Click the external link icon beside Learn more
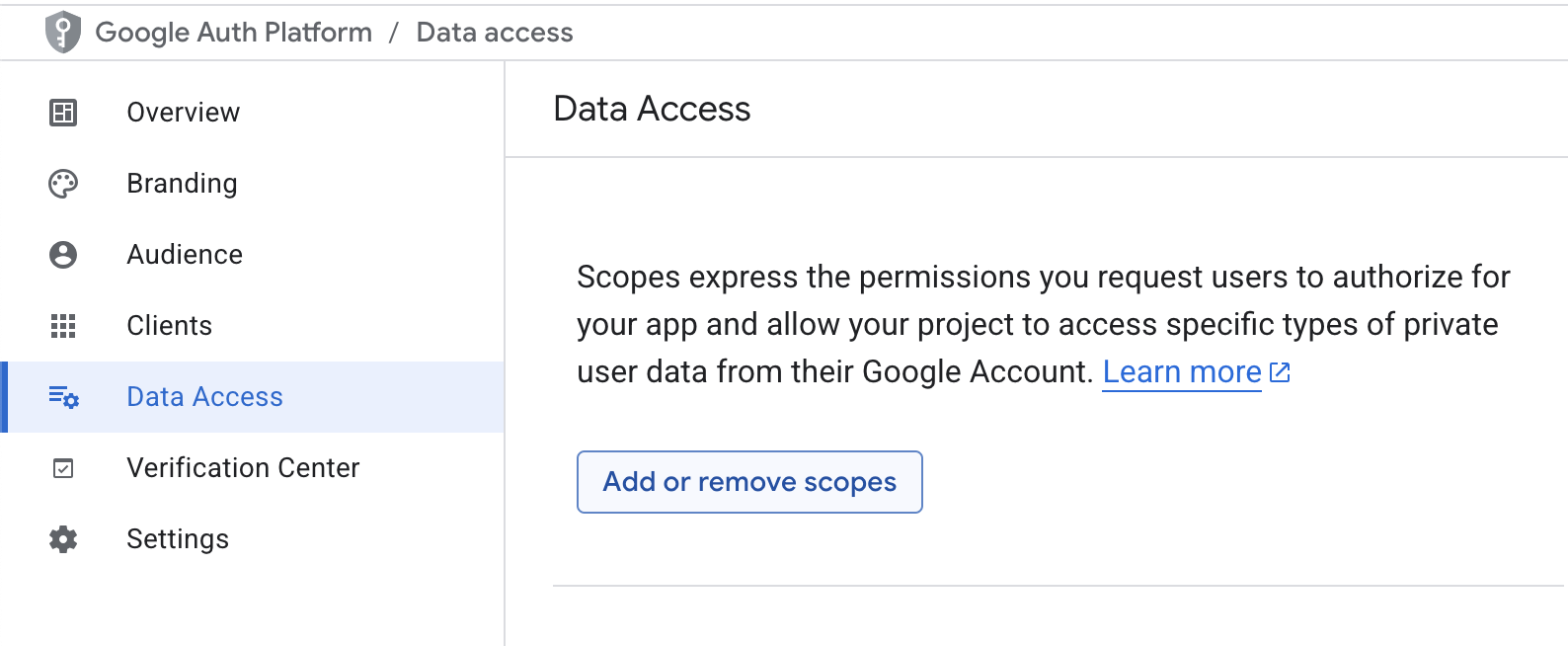This screenshot has width=1568, height=646. [1280, 371]
